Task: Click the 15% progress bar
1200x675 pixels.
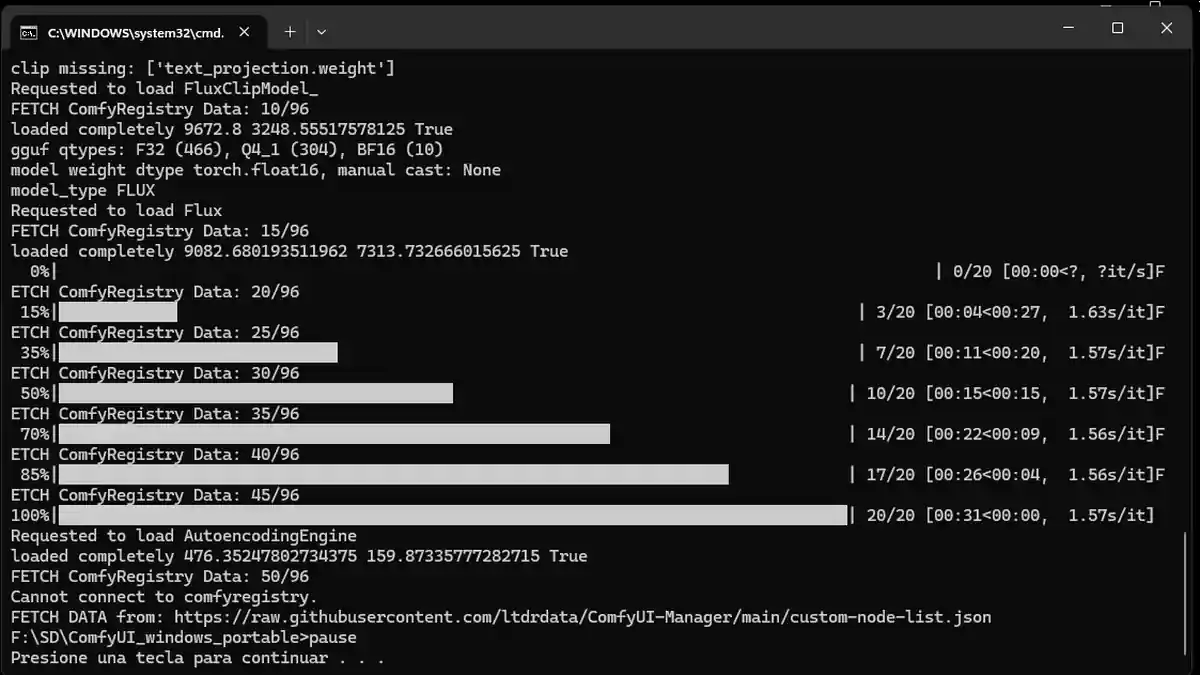Action: click(117, 312)
